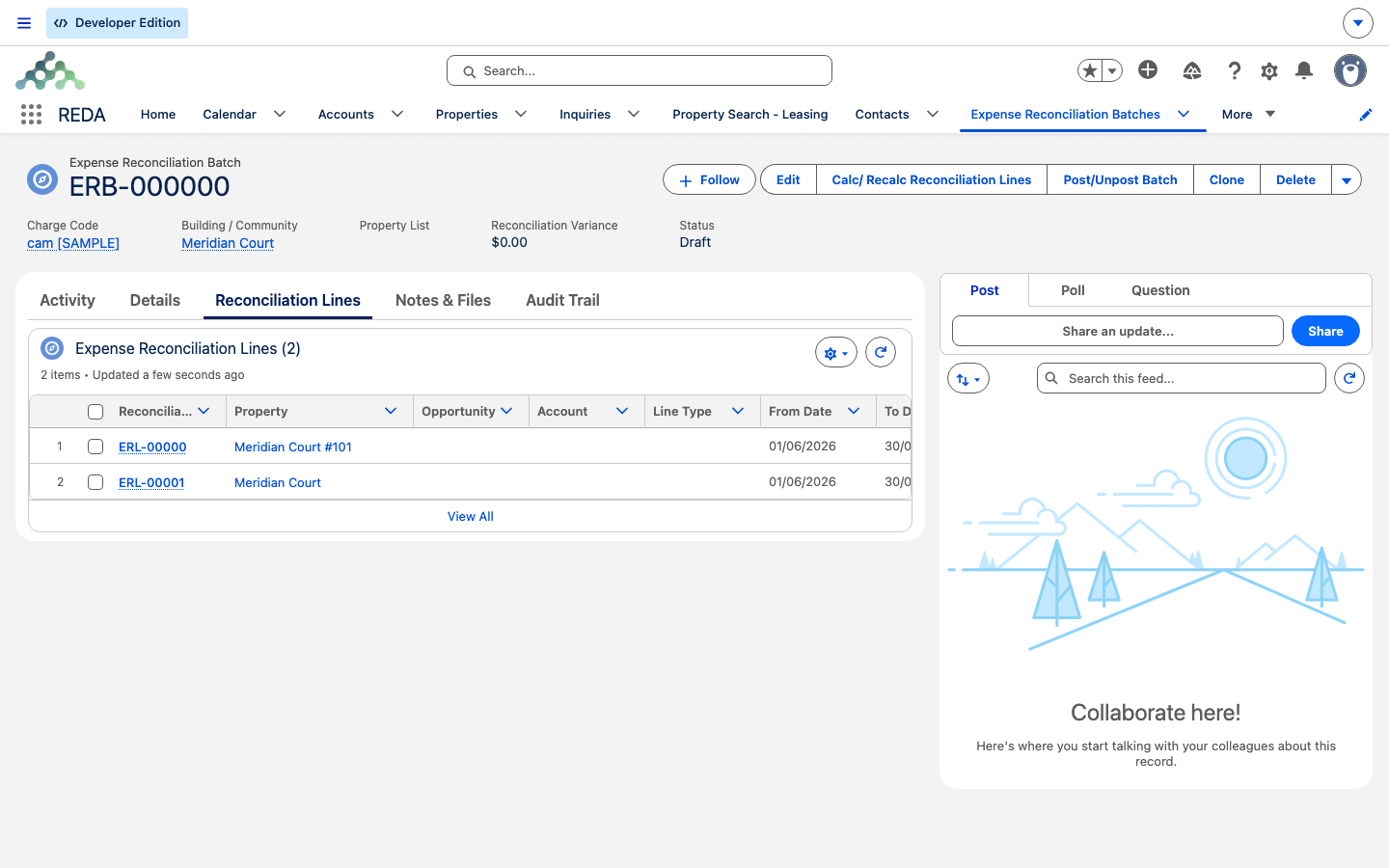Expand the Properties nav dropdown chevron

[x=521, y=114]
